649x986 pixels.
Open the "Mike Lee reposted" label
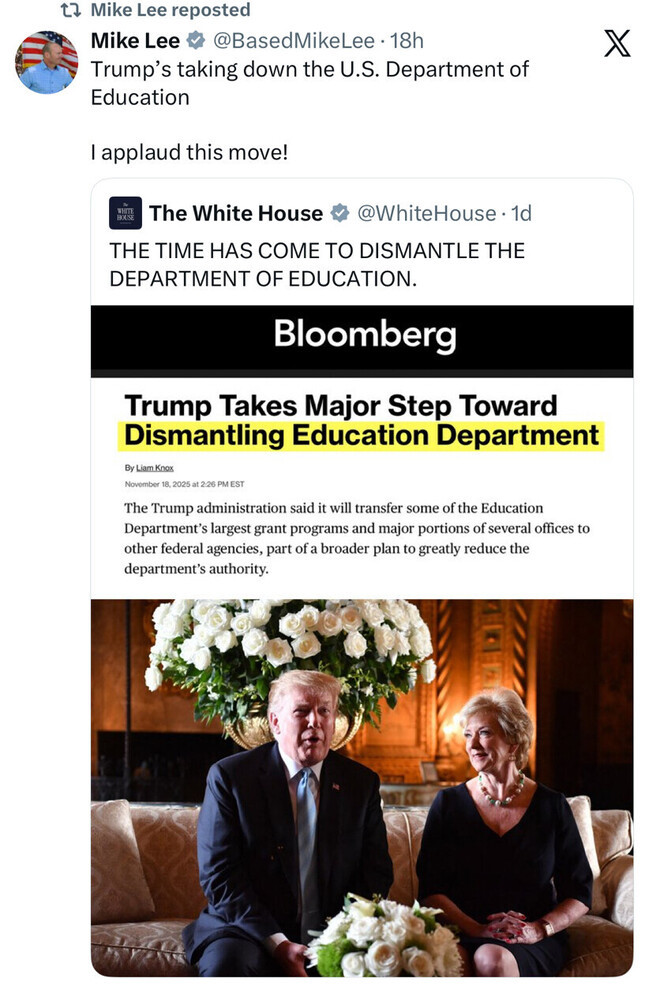[171, 11]
